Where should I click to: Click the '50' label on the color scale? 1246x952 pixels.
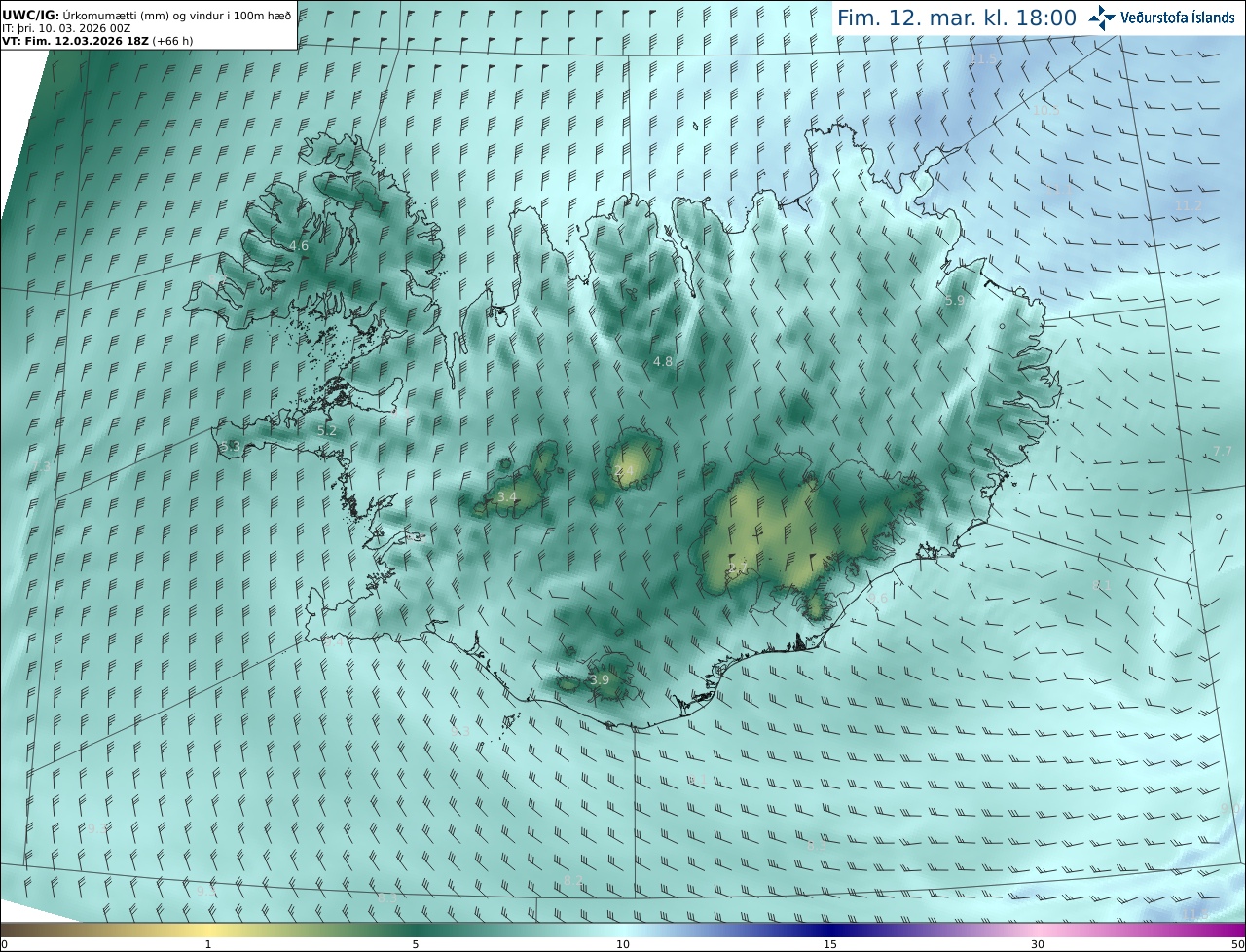pos(1237,944)
